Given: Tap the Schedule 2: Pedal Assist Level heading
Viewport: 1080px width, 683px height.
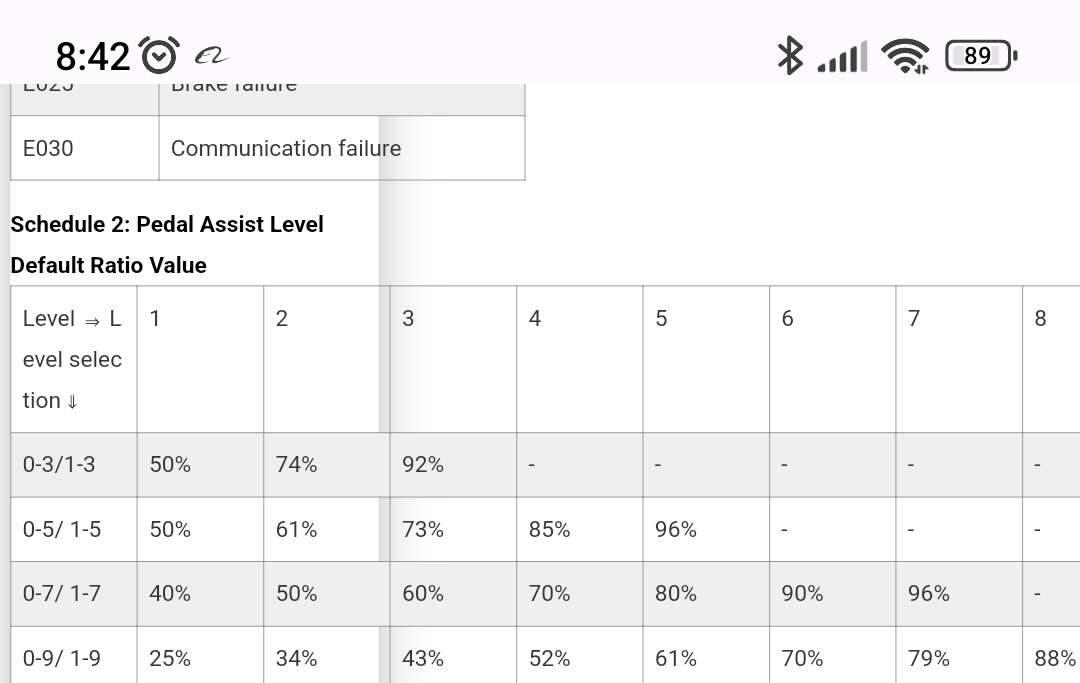Looking at the screenshot, I should click(x=167, y=224).
